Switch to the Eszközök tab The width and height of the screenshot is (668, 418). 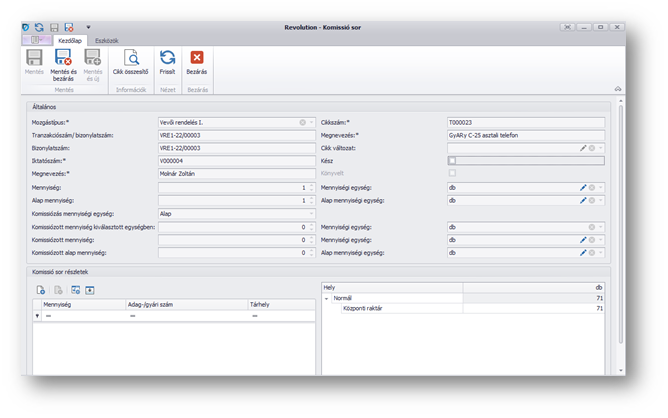(106, 41)
